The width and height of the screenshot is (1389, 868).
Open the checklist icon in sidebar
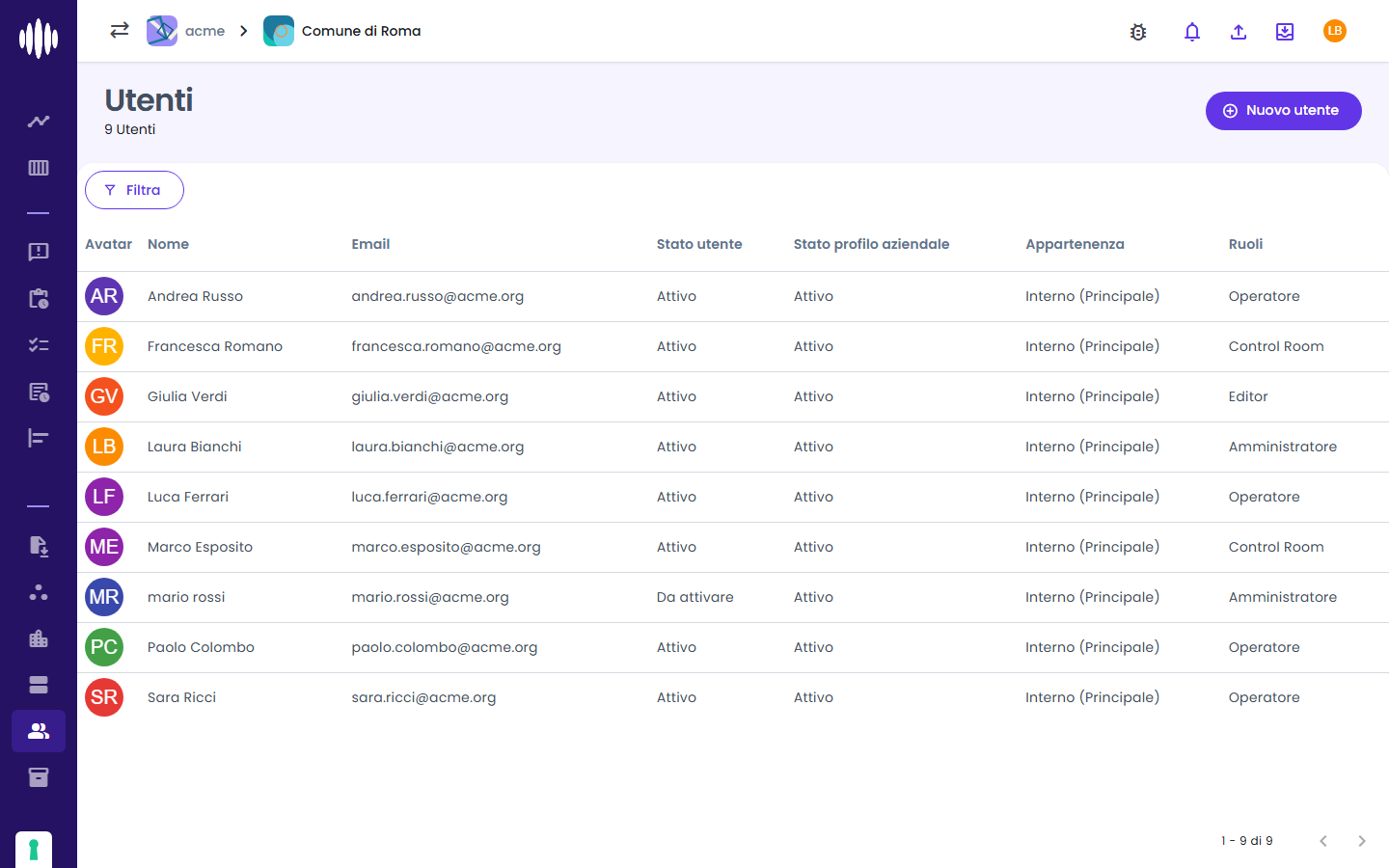click(39, 344)
